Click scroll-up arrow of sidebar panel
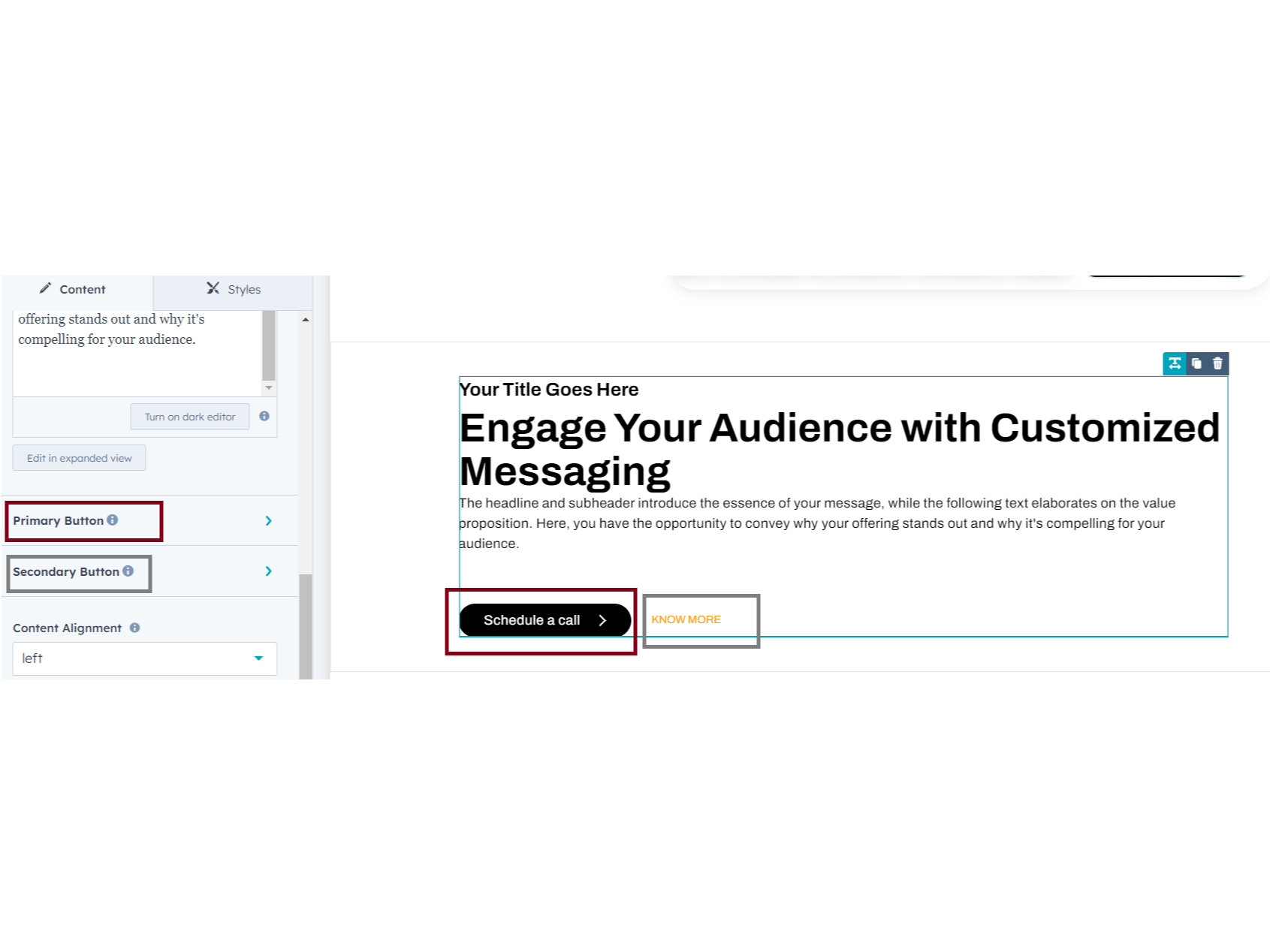The image size is (1270, 952). [305, 320]
